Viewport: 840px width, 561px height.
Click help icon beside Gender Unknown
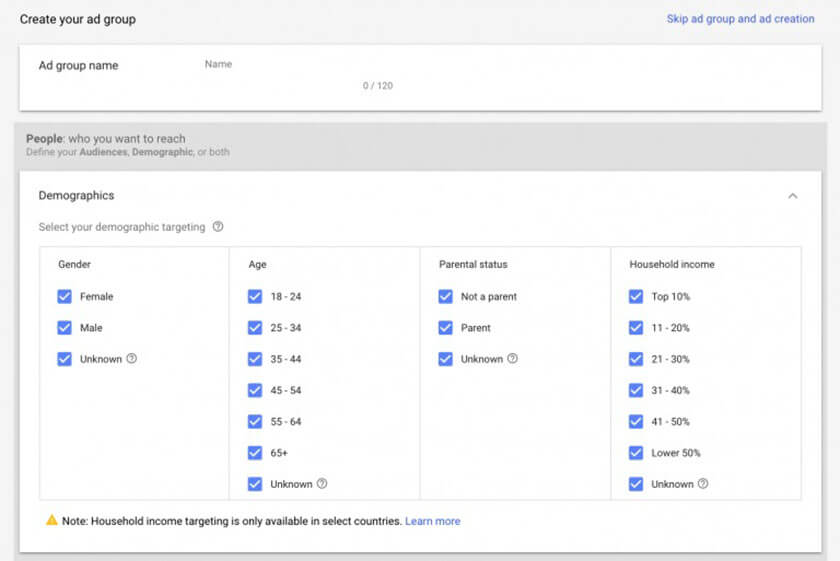[x=132, y=359]
